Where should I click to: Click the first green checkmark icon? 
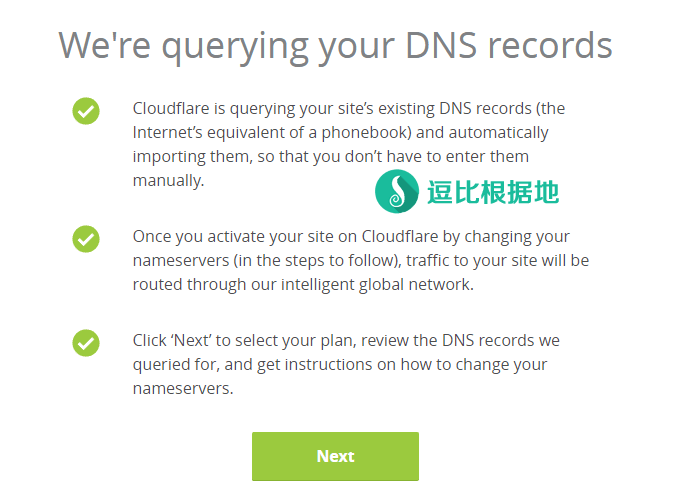pos(86,110)
